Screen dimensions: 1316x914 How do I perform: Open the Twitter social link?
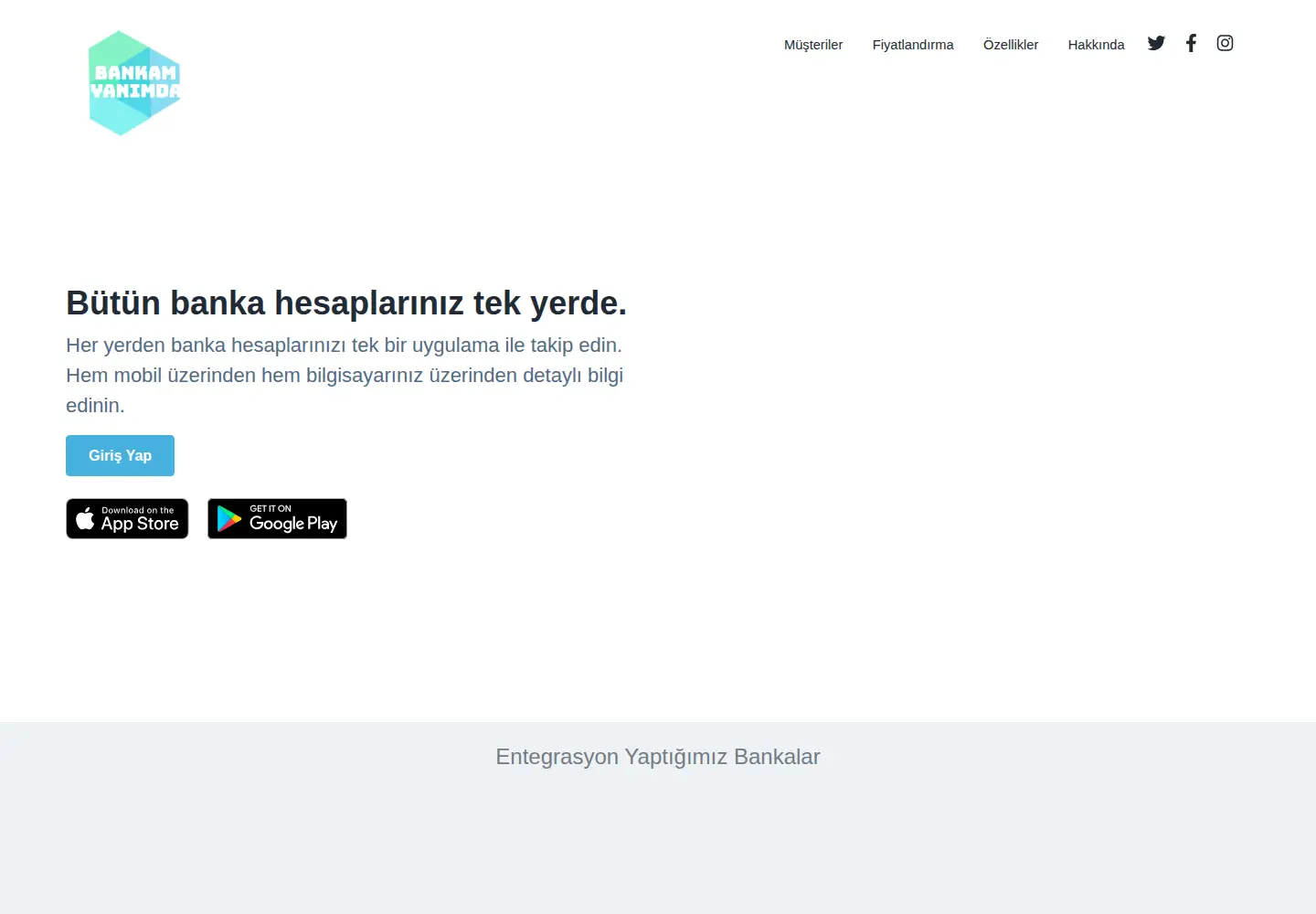pyautogui.click(x=1156, y=43)
